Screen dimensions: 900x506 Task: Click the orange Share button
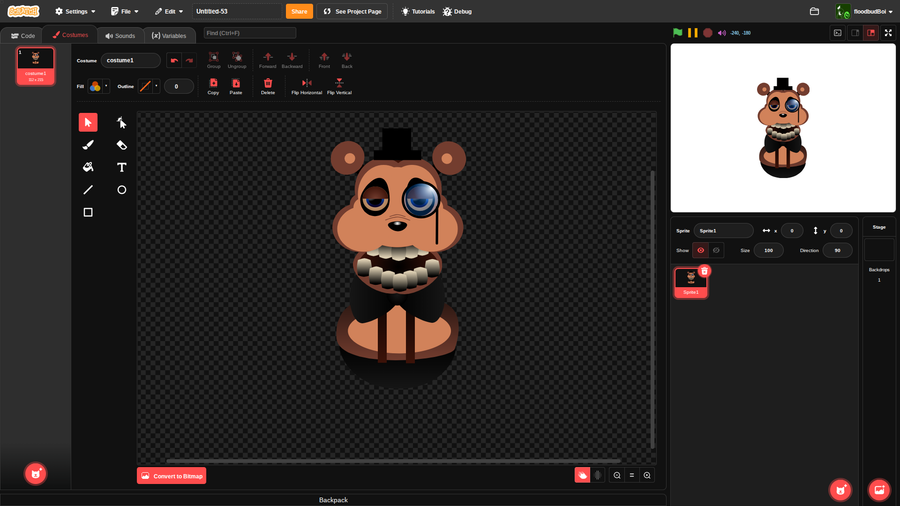click(x=299, y=11)
